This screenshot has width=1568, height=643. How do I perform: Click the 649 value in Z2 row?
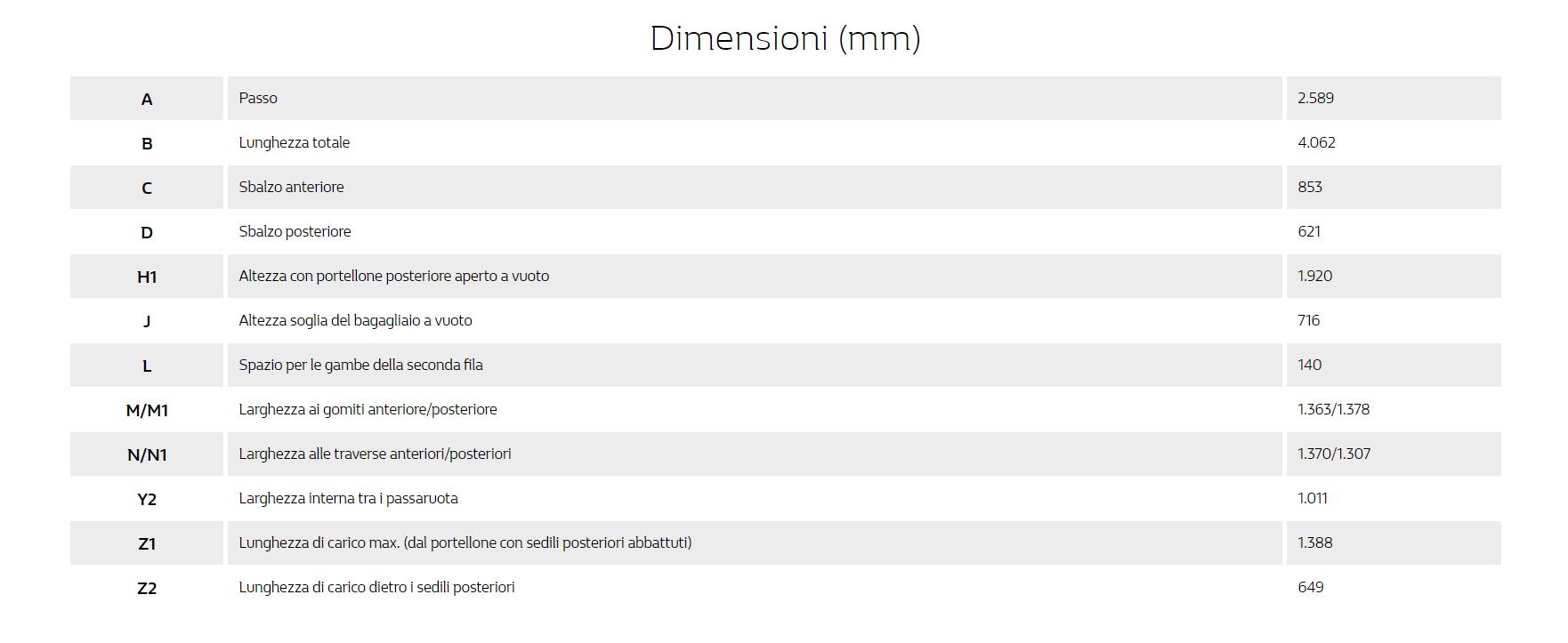pyautogui.click(x=1310, y=588)
